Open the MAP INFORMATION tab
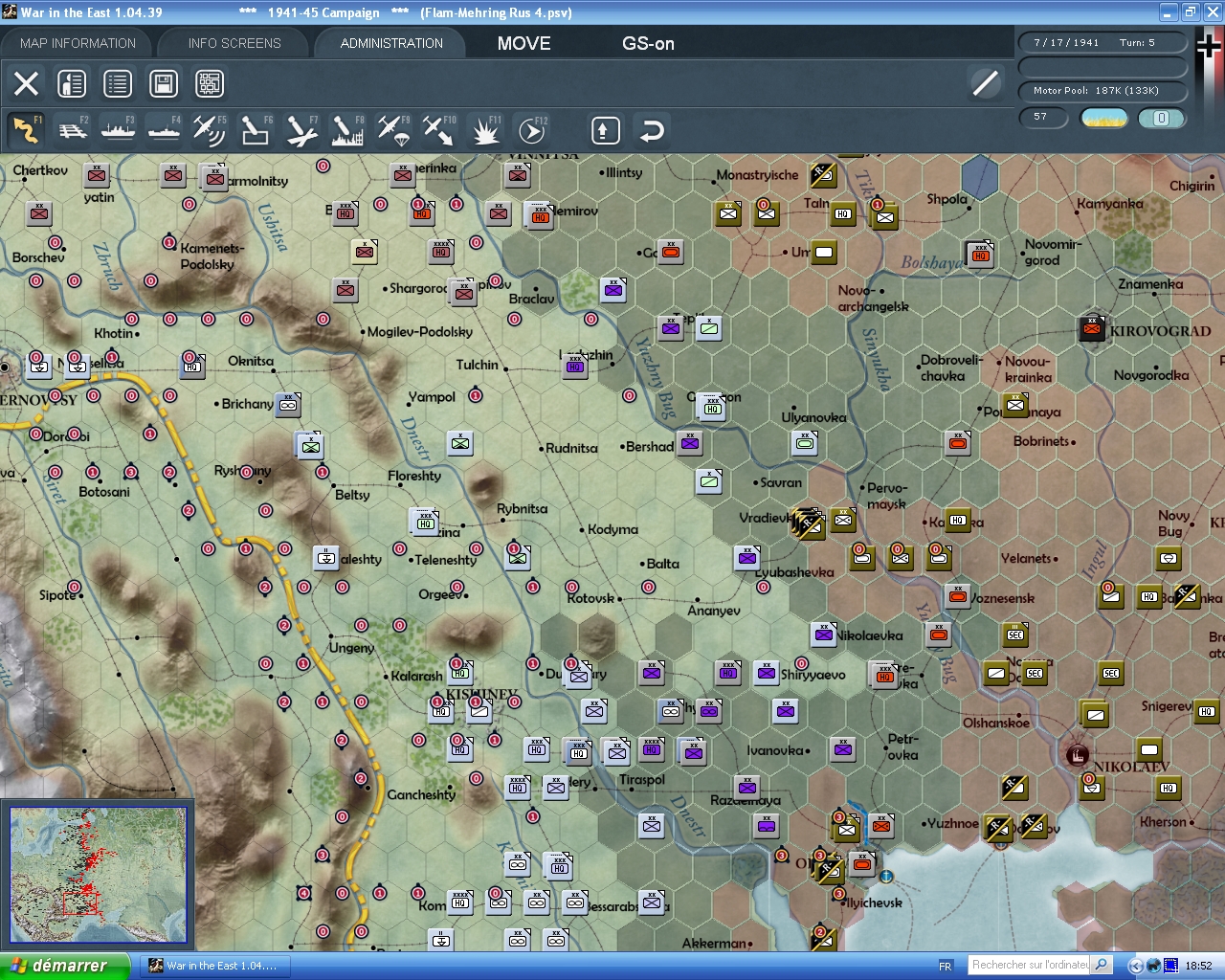The height and width of the screenshot is (980, 1225). 78,43
